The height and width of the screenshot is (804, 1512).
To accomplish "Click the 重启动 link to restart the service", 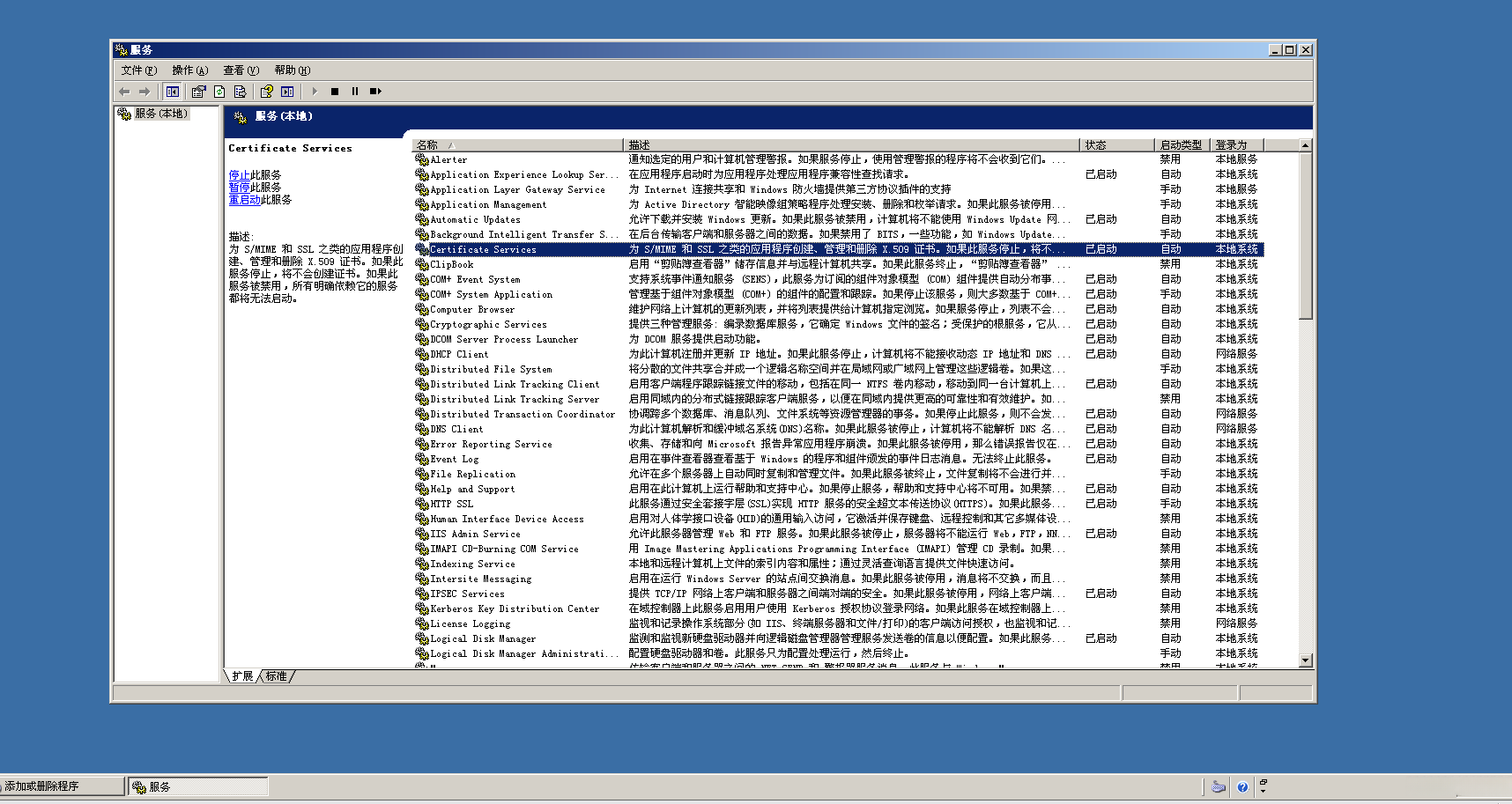I will 245,200.
